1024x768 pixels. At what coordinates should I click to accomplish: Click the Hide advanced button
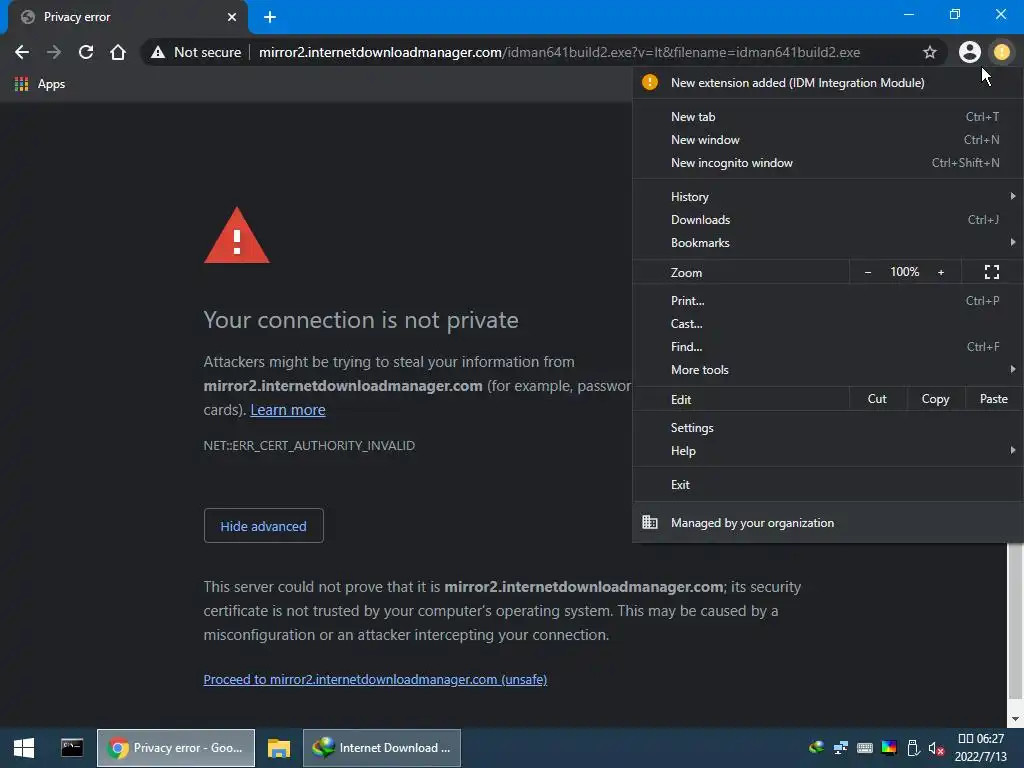(263, 526)
